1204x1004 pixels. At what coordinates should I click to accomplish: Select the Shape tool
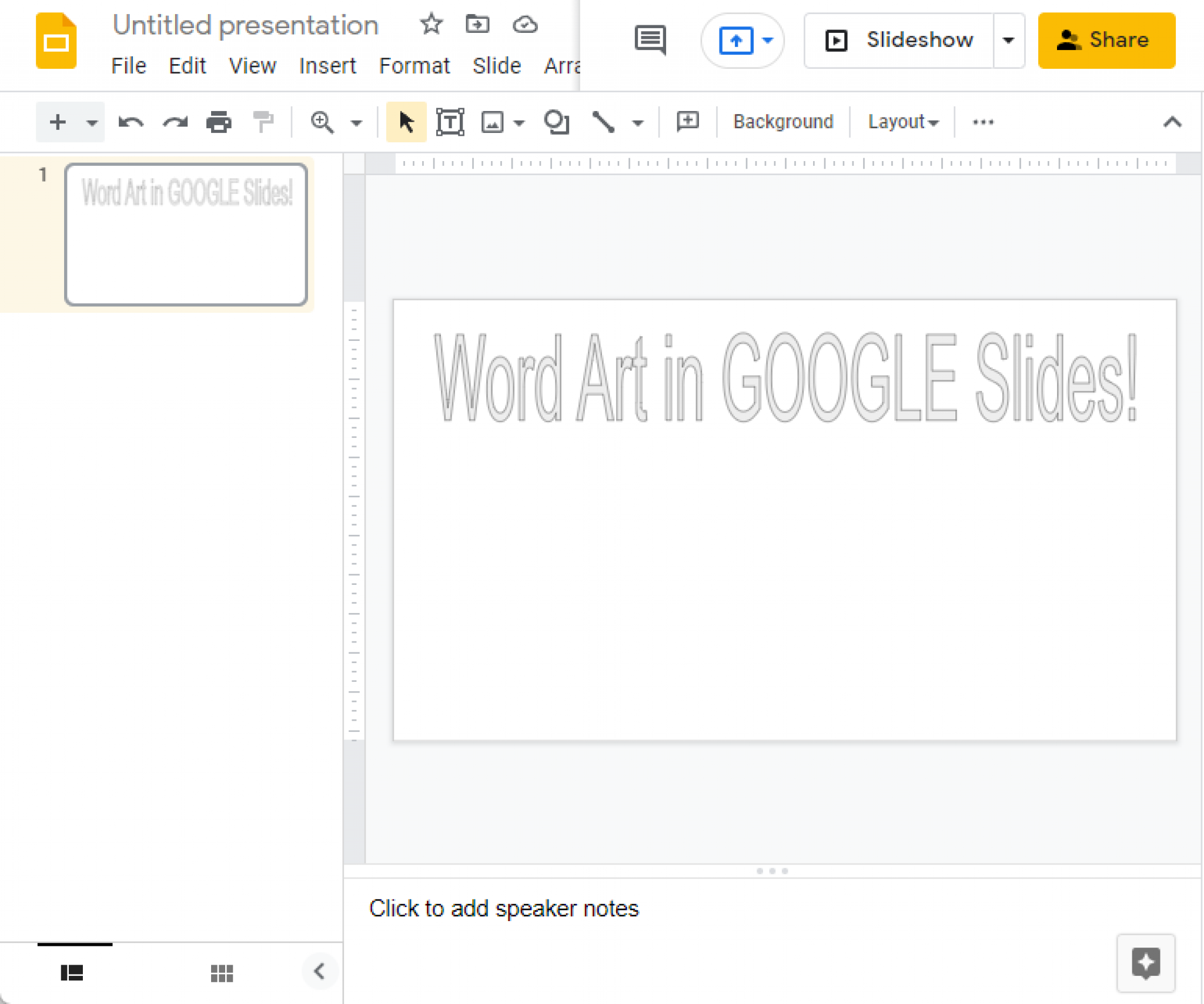(556, 122)
